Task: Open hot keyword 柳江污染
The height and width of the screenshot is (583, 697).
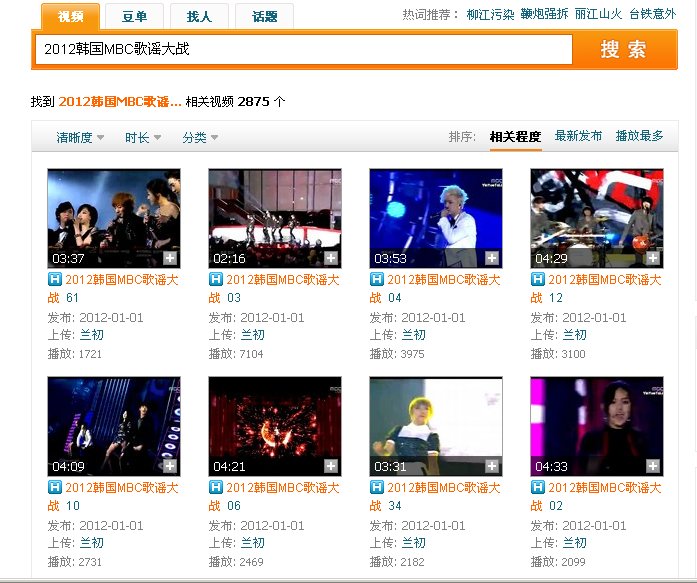Action: click(490, 14)
